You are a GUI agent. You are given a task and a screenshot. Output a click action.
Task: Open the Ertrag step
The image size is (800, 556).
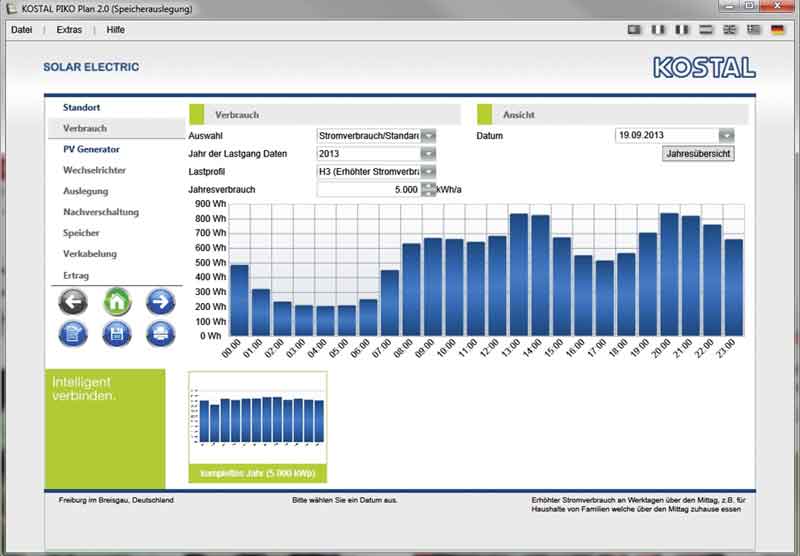click(76, 275)
